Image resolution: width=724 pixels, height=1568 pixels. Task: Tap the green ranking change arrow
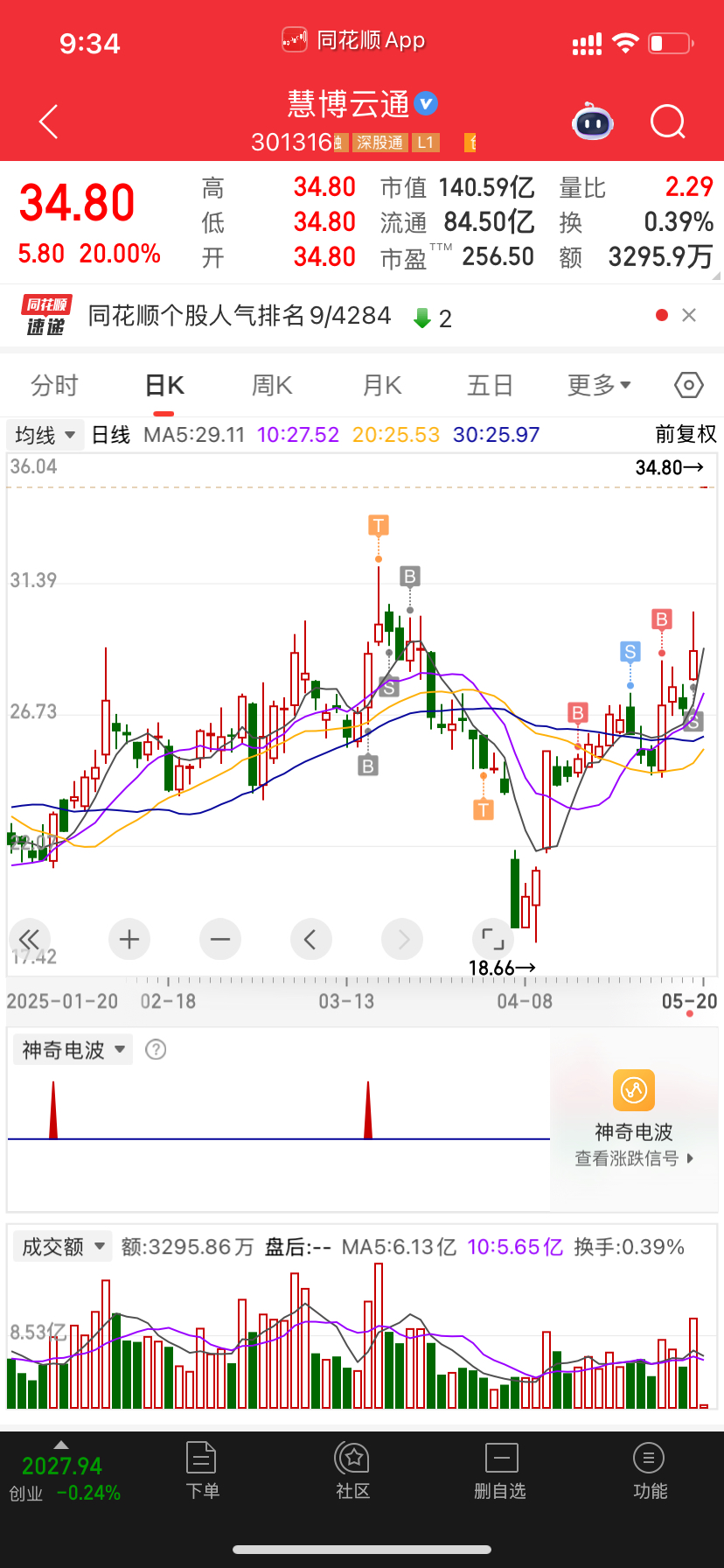click(422, 318)
